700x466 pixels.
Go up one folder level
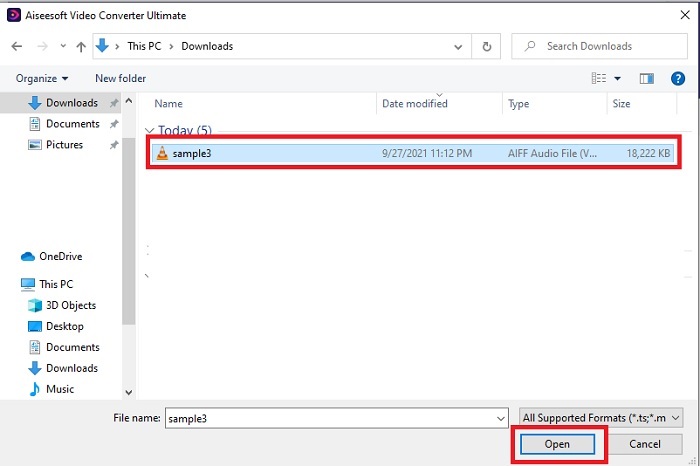(x=81, y=46)
